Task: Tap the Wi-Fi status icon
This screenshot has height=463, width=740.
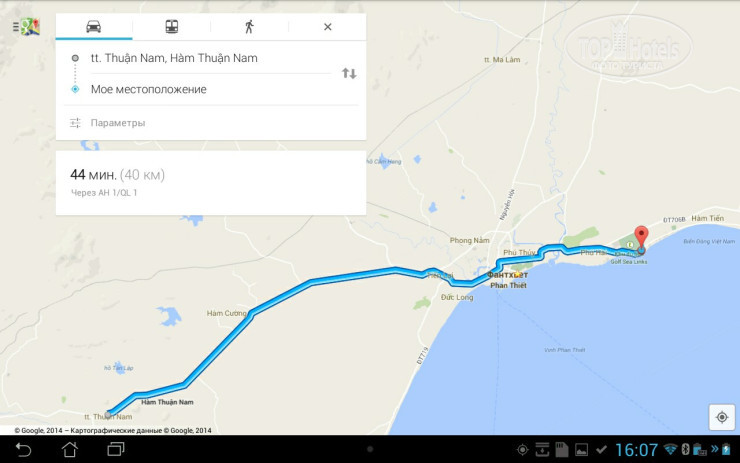Action: [x=670, y=449]
